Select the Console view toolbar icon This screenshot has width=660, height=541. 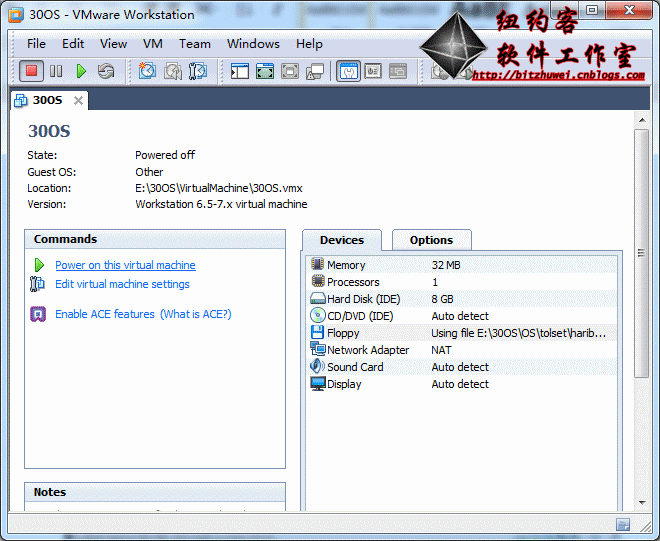point(398,71)
